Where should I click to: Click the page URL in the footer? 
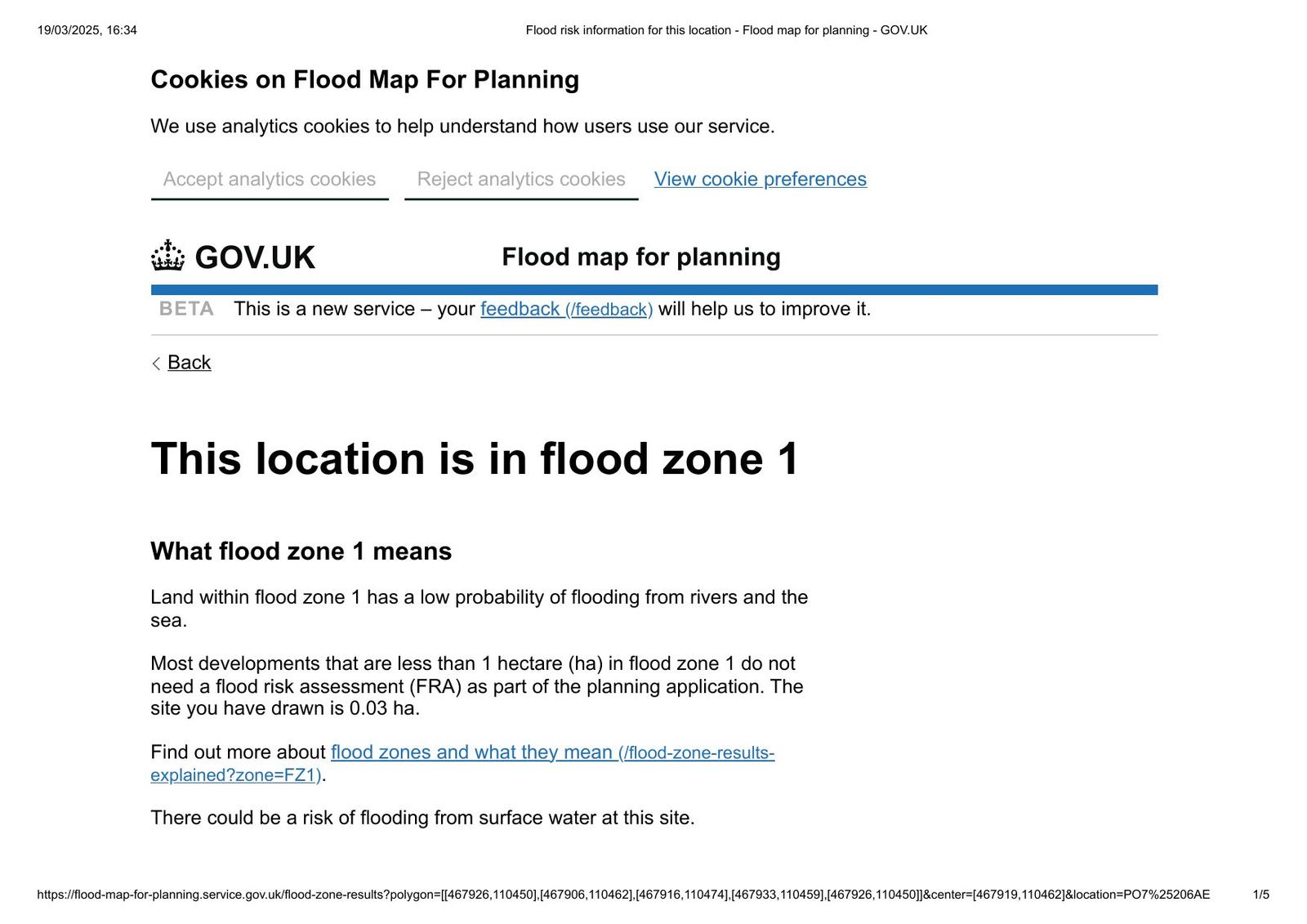[622, 895]
